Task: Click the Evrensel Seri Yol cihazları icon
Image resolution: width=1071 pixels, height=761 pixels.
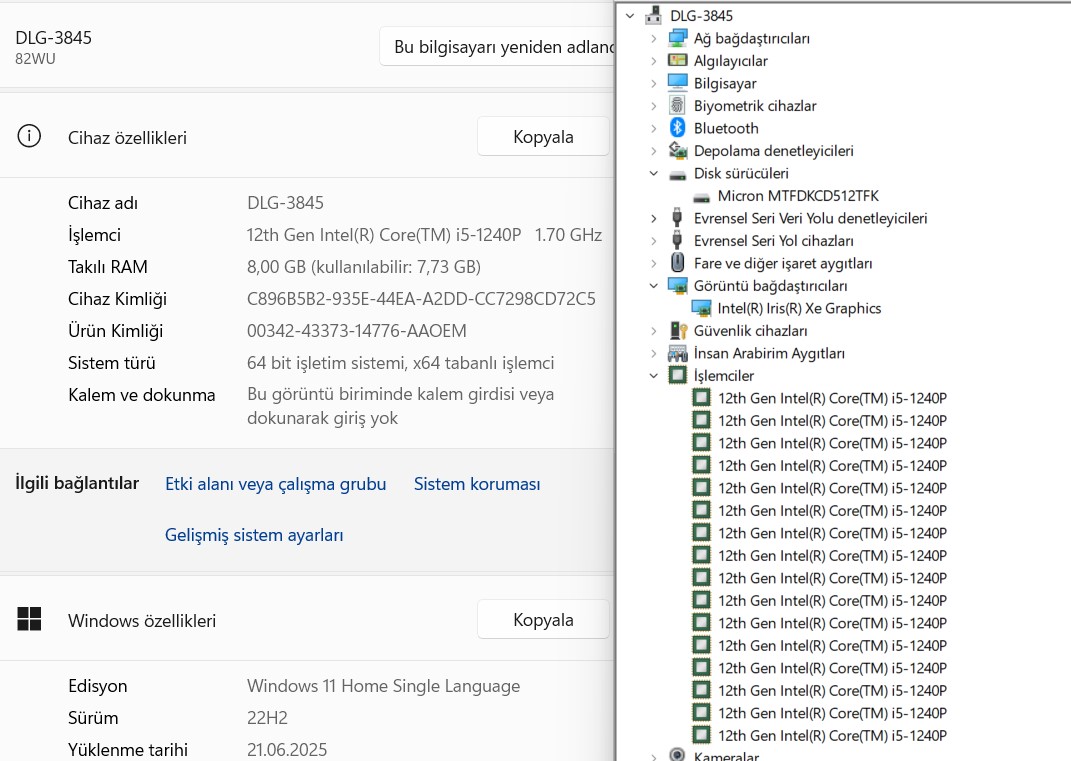Action: [x=677, y=240]
